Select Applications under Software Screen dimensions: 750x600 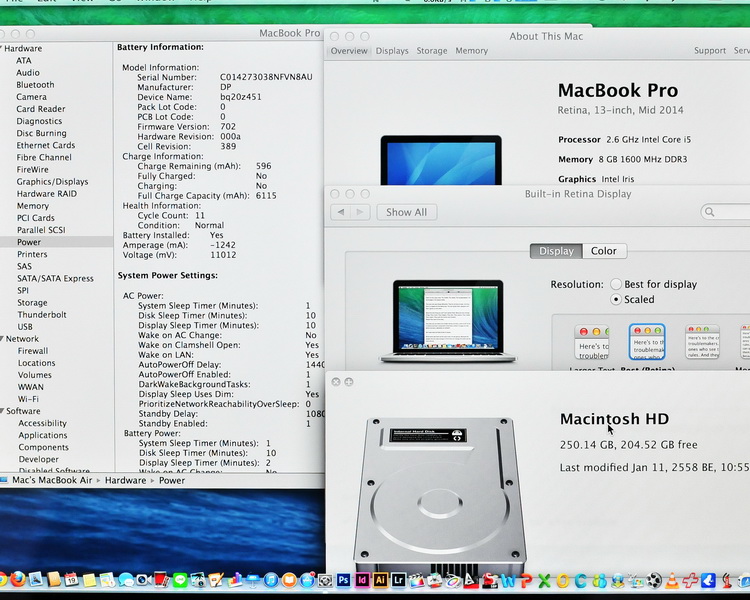[x=43, y=435]
